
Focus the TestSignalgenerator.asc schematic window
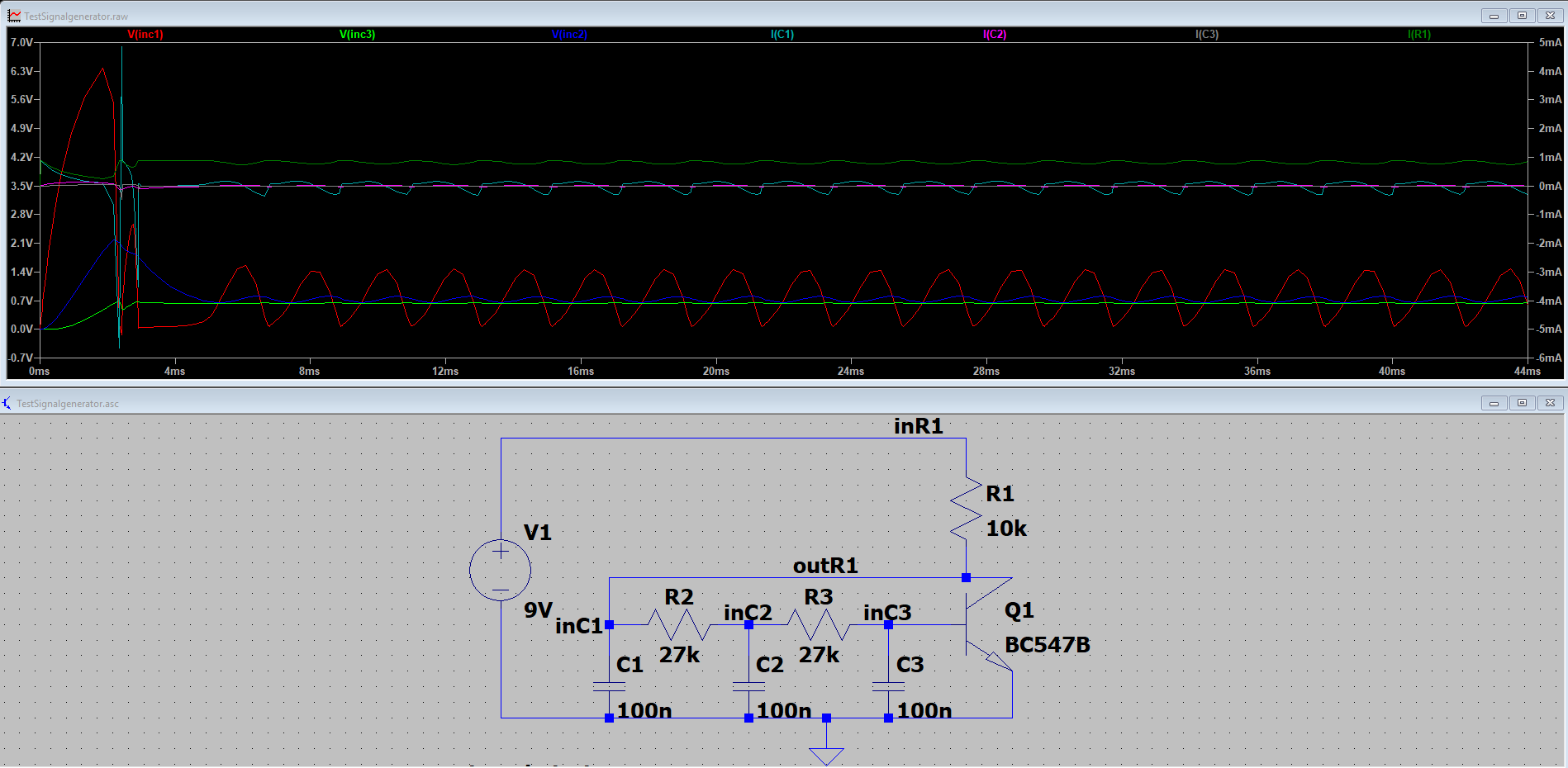(496, 403)
